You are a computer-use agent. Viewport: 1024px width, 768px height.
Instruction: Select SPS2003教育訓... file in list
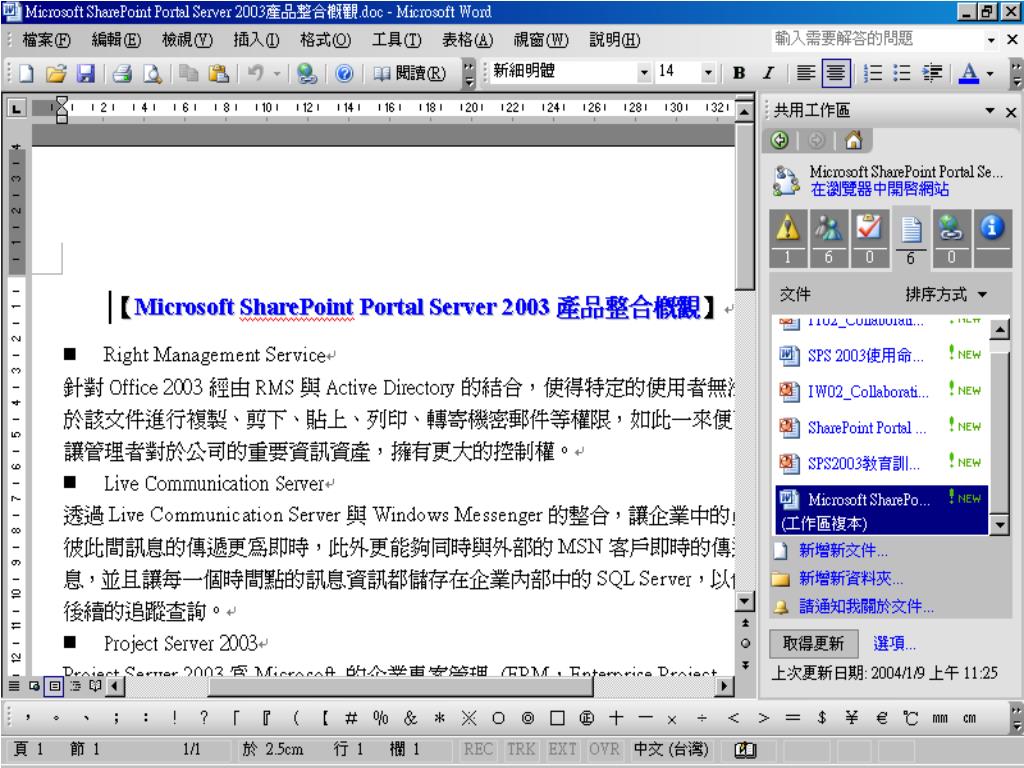point(880,463)
